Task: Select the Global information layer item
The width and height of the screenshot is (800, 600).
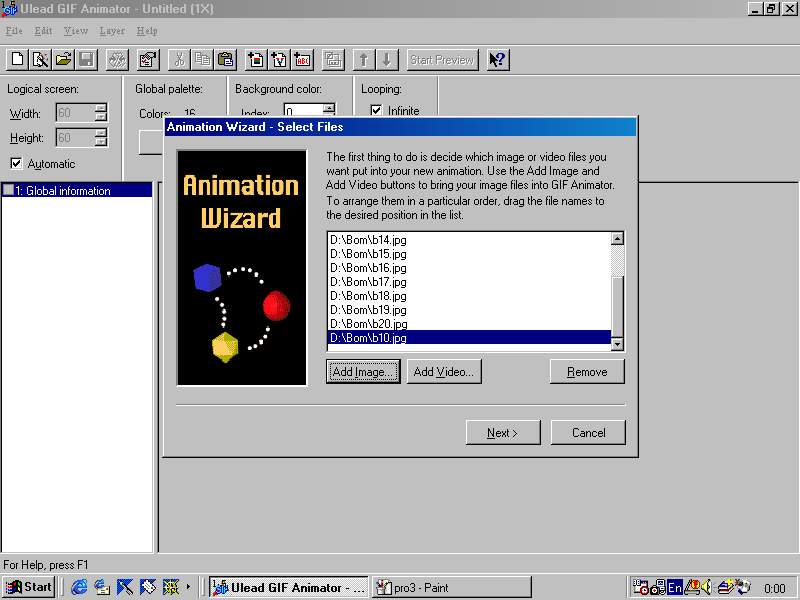Action: click(68, 190)
